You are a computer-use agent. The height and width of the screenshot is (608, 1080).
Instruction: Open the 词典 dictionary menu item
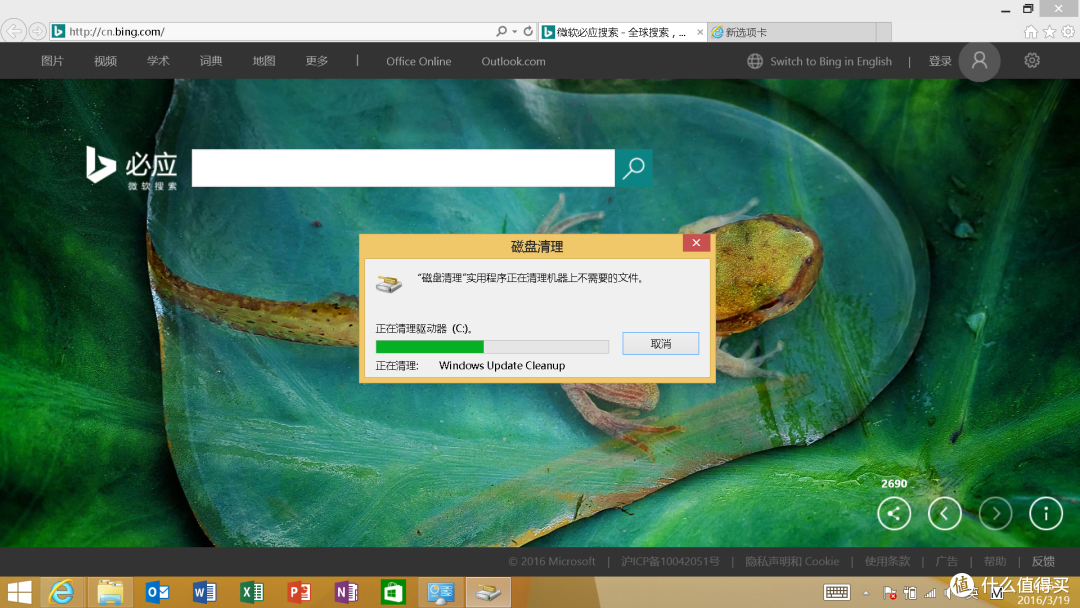coord(211,61)
